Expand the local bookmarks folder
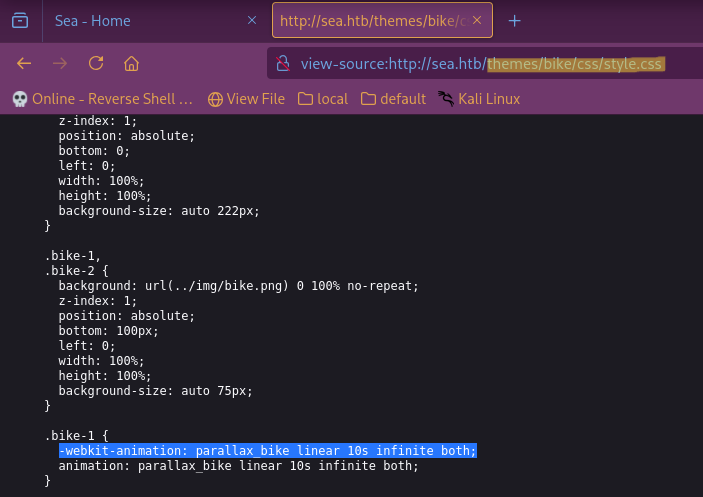The height and width of the screenshot is (497, 703). (321, 99)
